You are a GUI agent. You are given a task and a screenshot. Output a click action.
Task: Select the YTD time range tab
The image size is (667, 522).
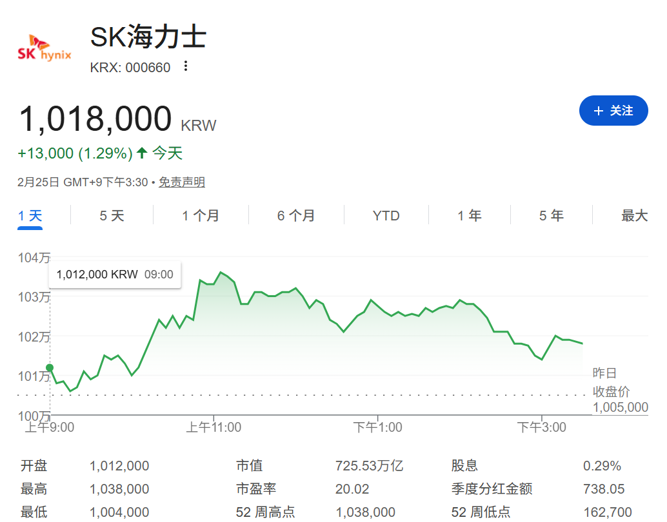pos(386,215)
